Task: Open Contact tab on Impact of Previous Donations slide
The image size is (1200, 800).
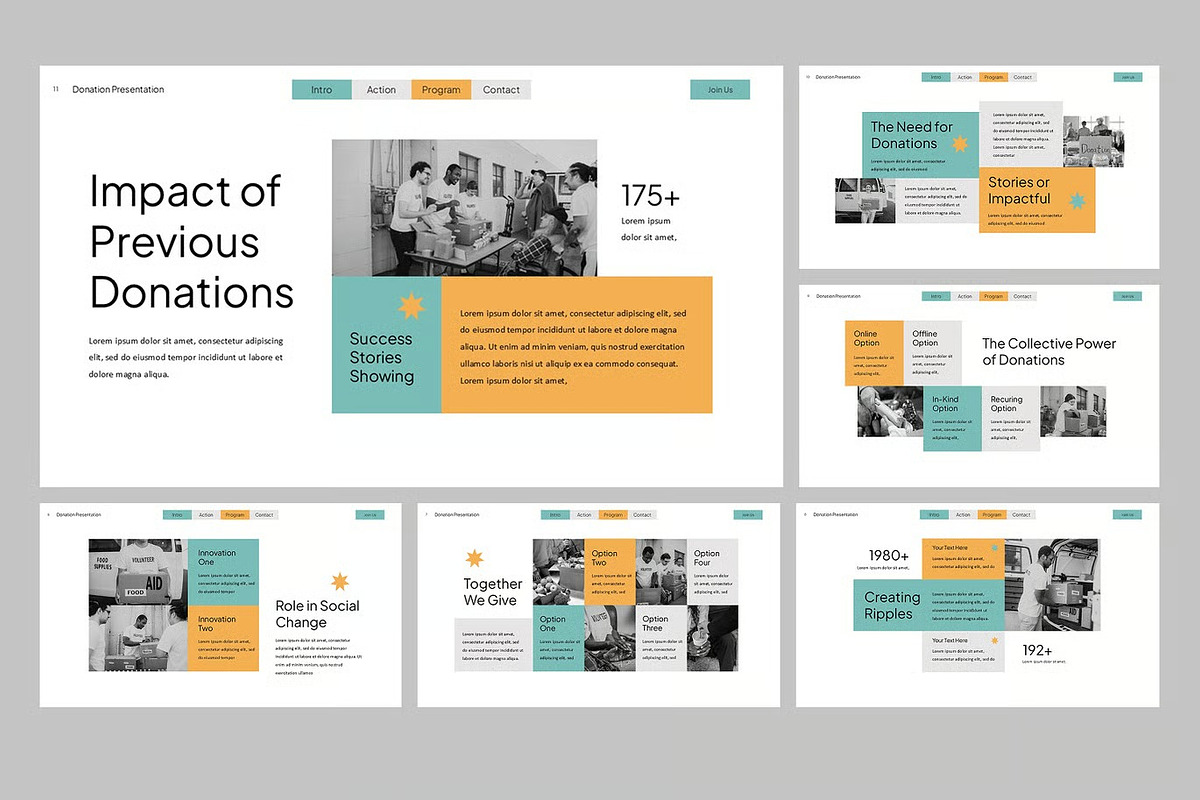Action: point(501,90)
